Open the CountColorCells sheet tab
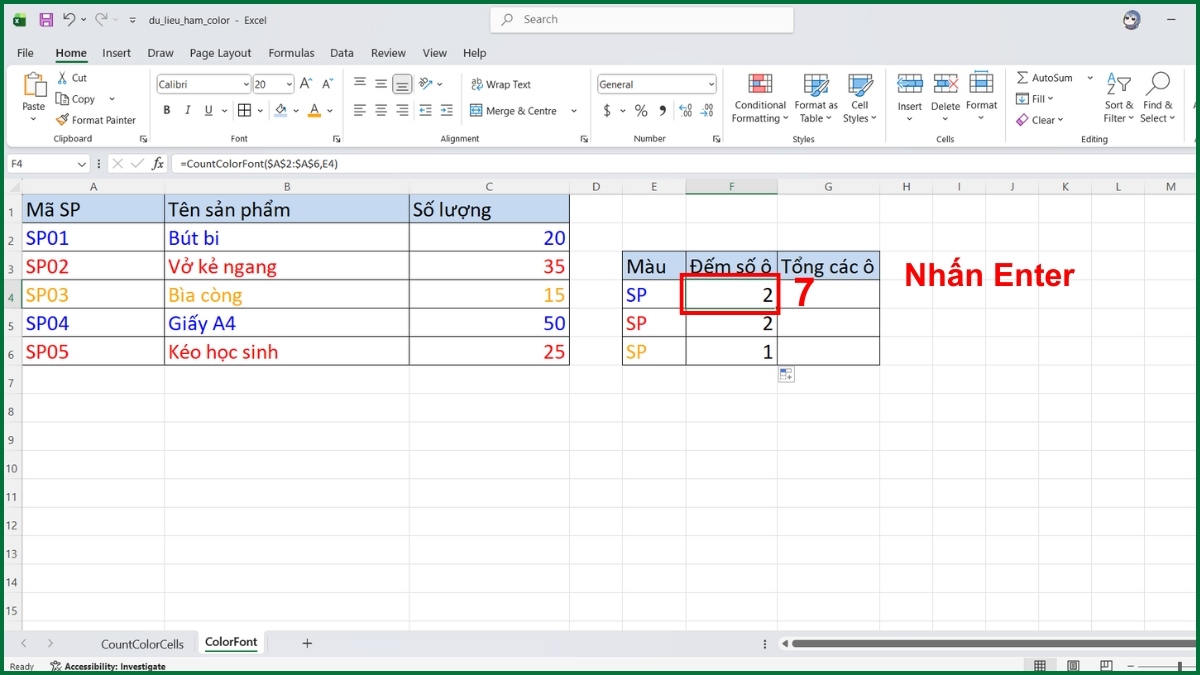The height and width of the screenshot is (675, 1200). pyautogui.click(x=141, y=643)
